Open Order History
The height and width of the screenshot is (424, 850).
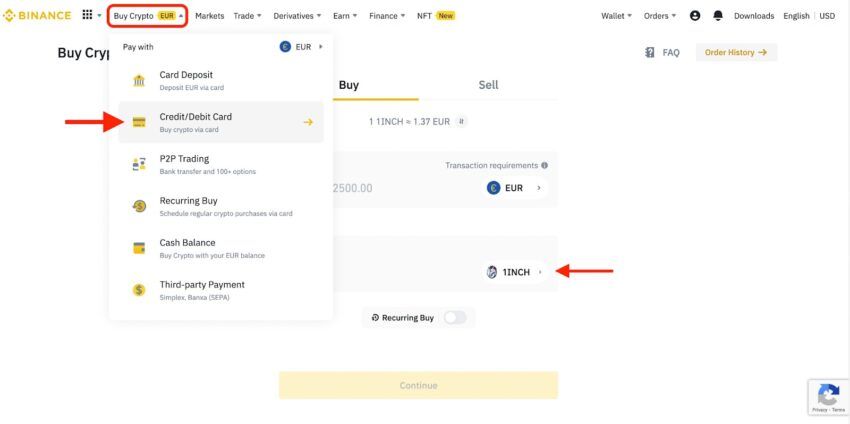(x=736, y=53)
